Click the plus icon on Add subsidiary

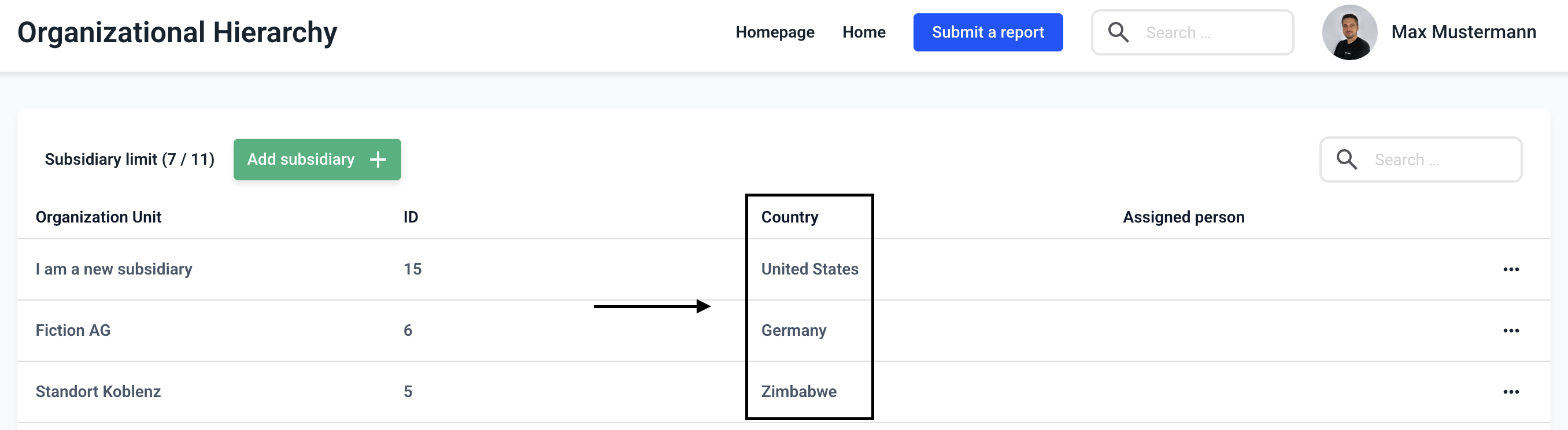point(378,160)
